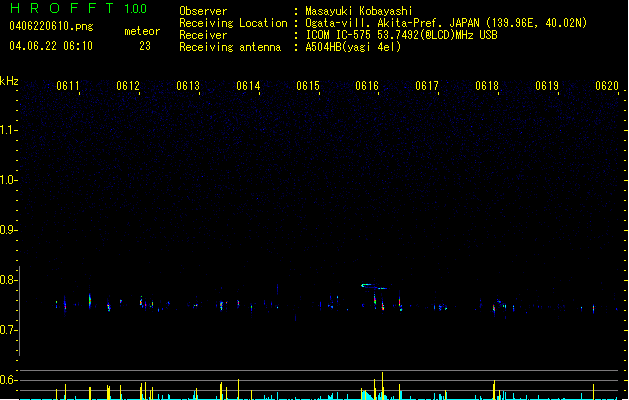Click the 0.8 kHz axis label
The width and height of the screenshot is (629, 400).
click(x=8, y=280)
